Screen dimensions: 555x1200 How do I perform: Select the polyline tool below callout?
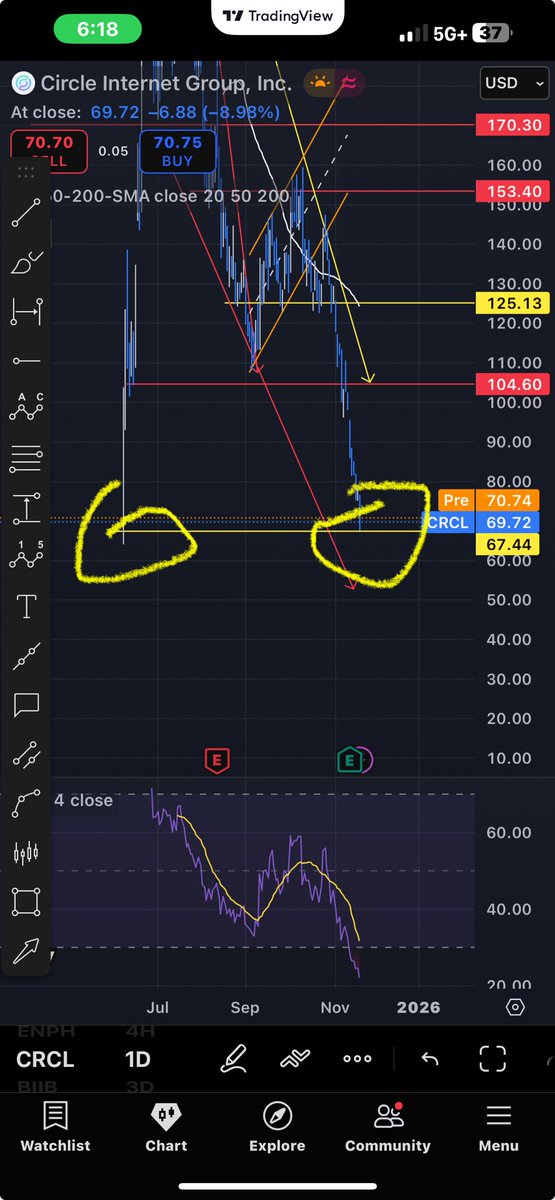(26, 755)
